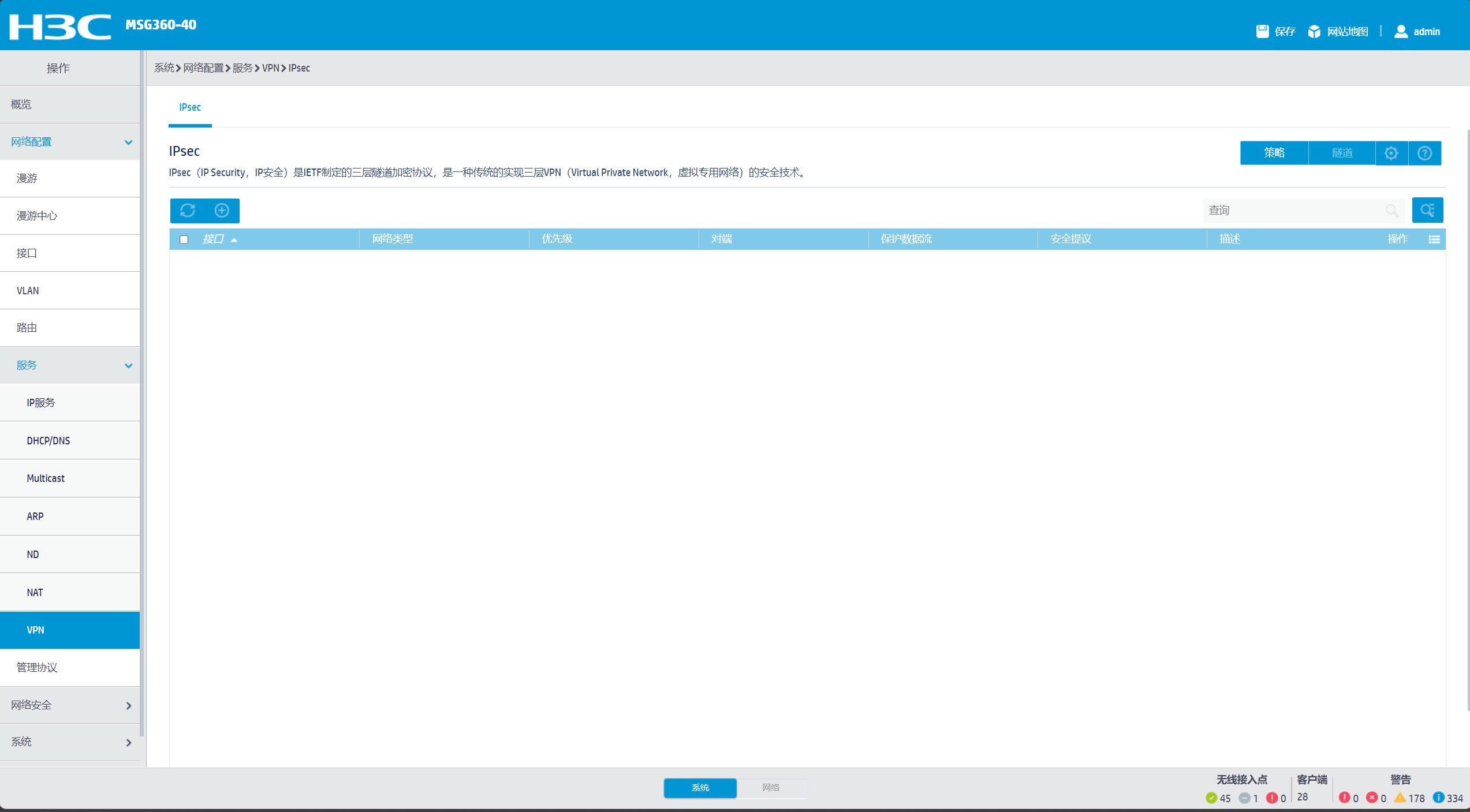
Task: Click the refresh icon above the table
Action: [x=188, y=211]
